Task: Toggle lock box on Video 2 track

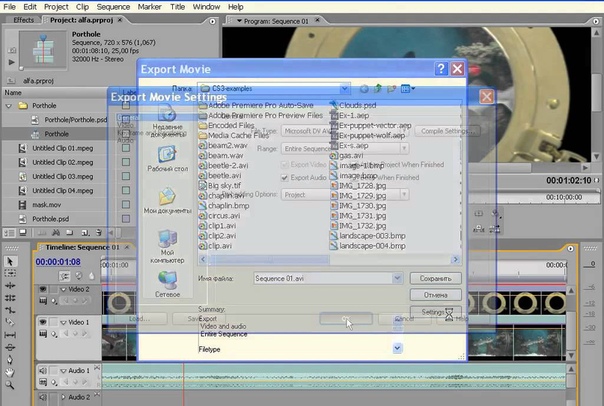Action: click(x=53, y=289)
